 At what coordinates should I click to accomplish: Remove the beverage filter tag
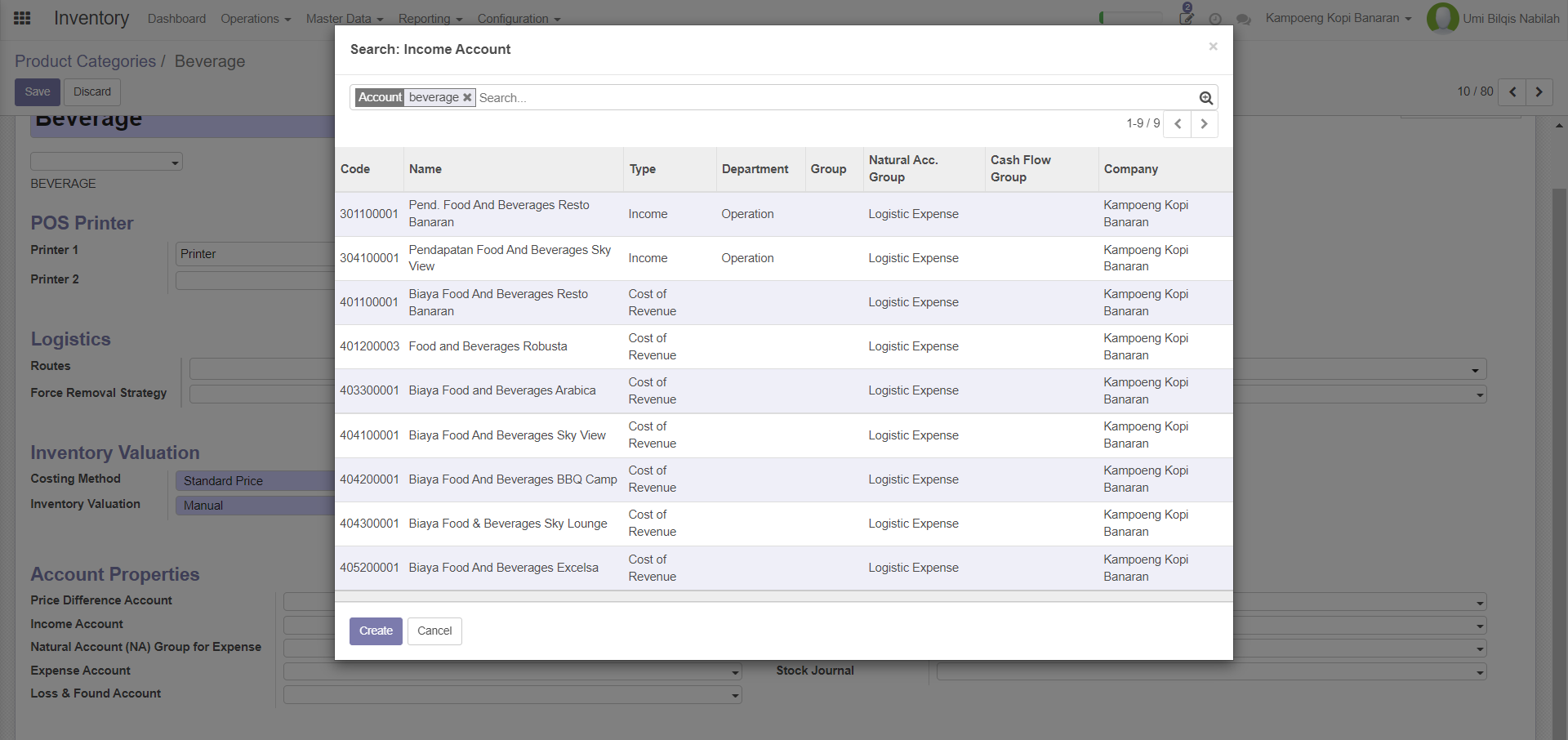[467, 97]
